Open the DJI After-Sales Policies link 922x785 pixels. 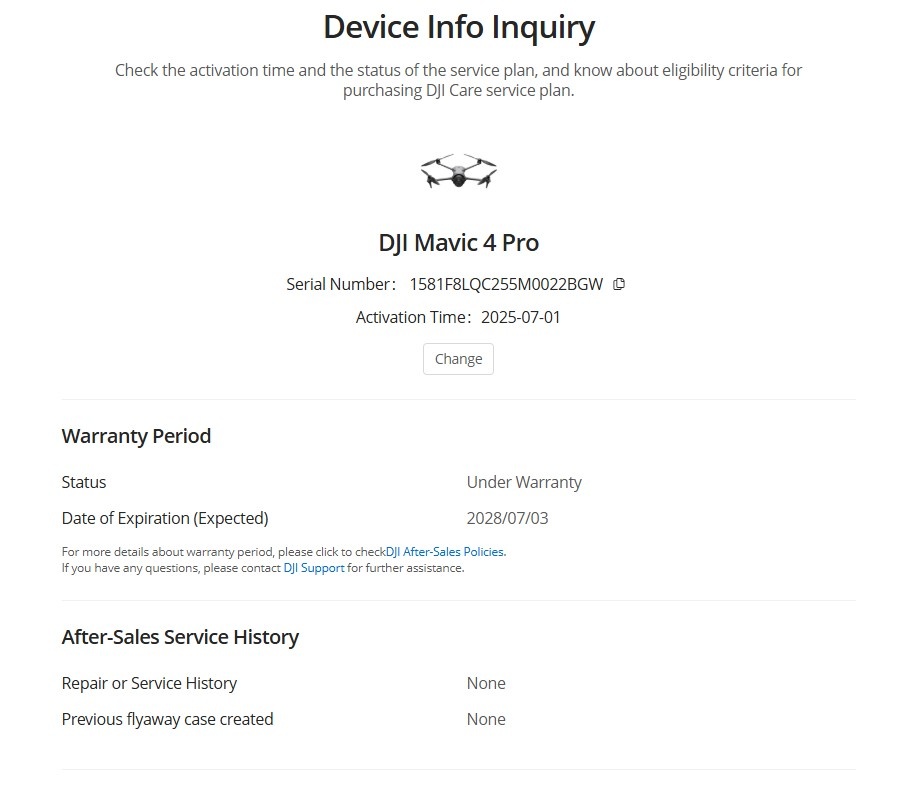(446, 551)
